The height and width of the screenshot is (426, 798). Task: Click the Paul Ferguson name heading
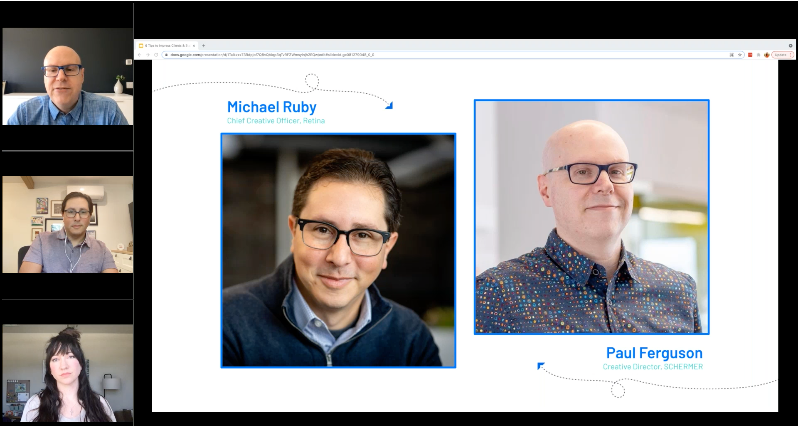pyautogui.click(x=654, y=353)
